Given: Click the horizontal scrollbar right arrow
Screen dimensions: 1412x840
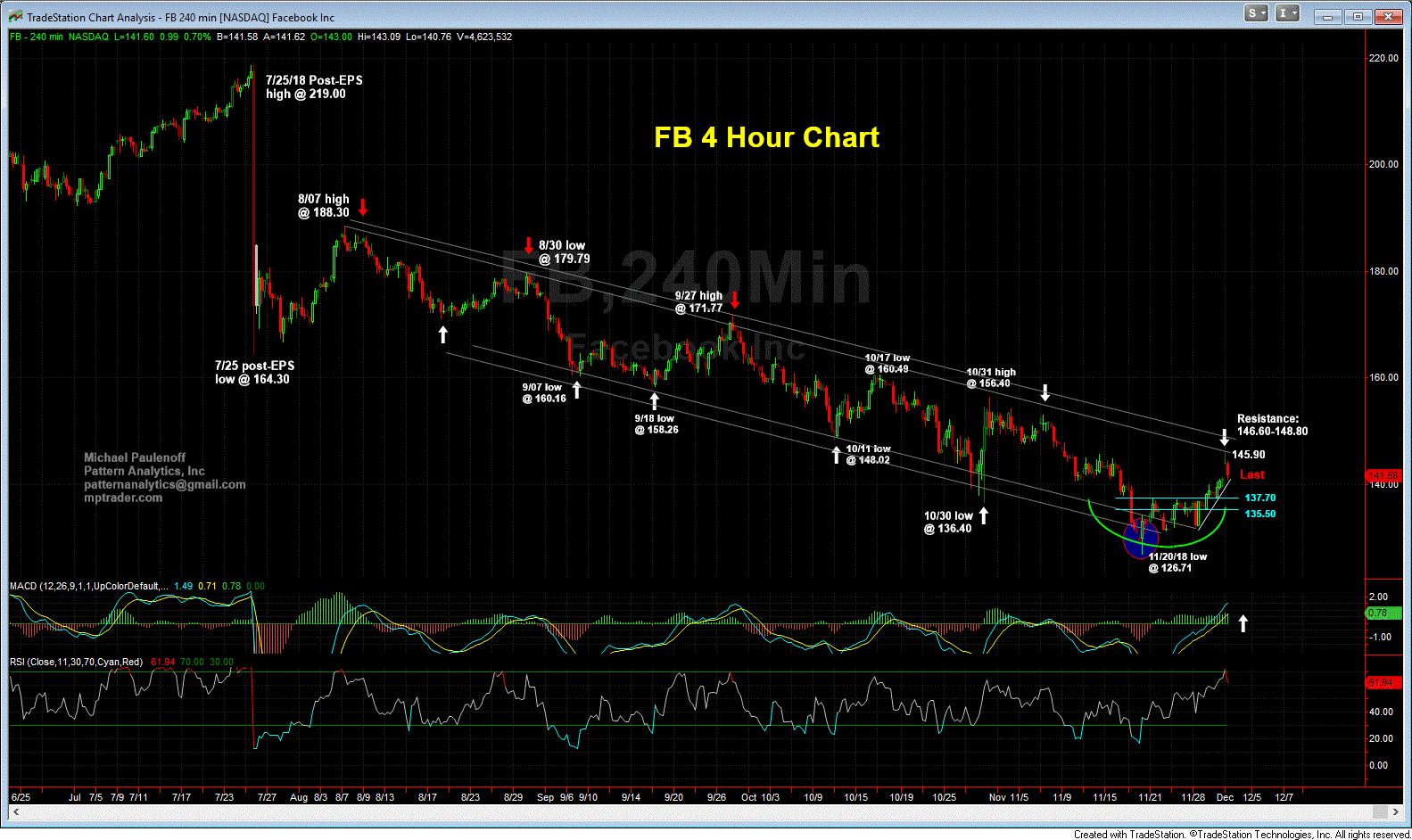Looking at the screenshot, I should pyautogui.click(x=1396, y=811).
